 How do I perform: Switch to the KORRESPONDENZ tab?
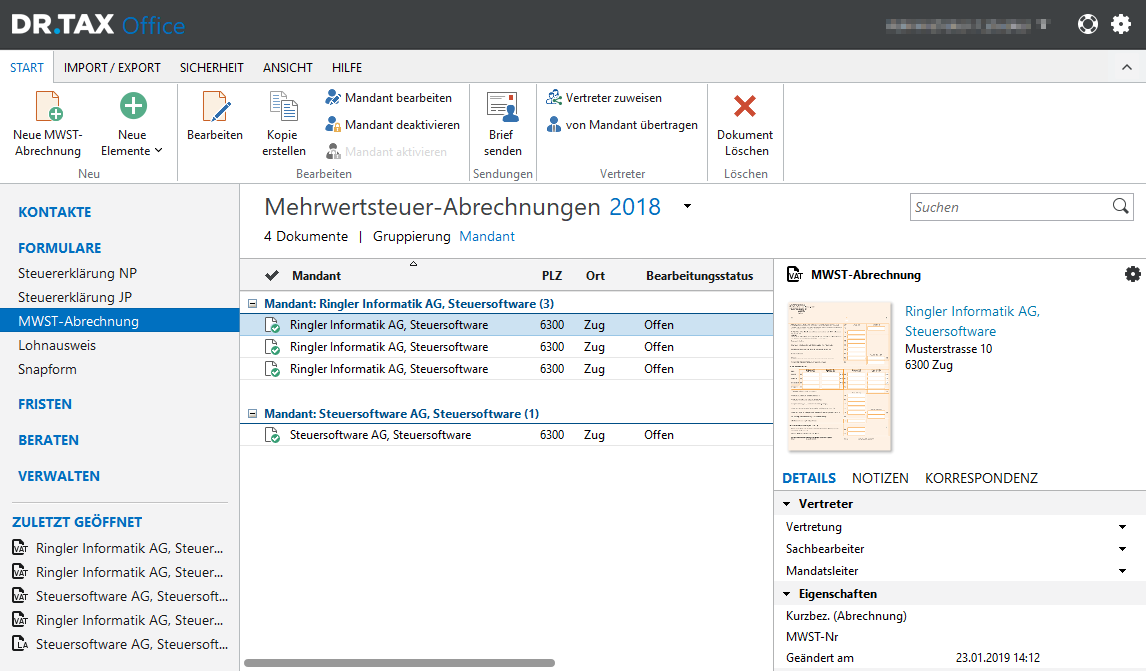pyautogui.click(x=981, y=478)
